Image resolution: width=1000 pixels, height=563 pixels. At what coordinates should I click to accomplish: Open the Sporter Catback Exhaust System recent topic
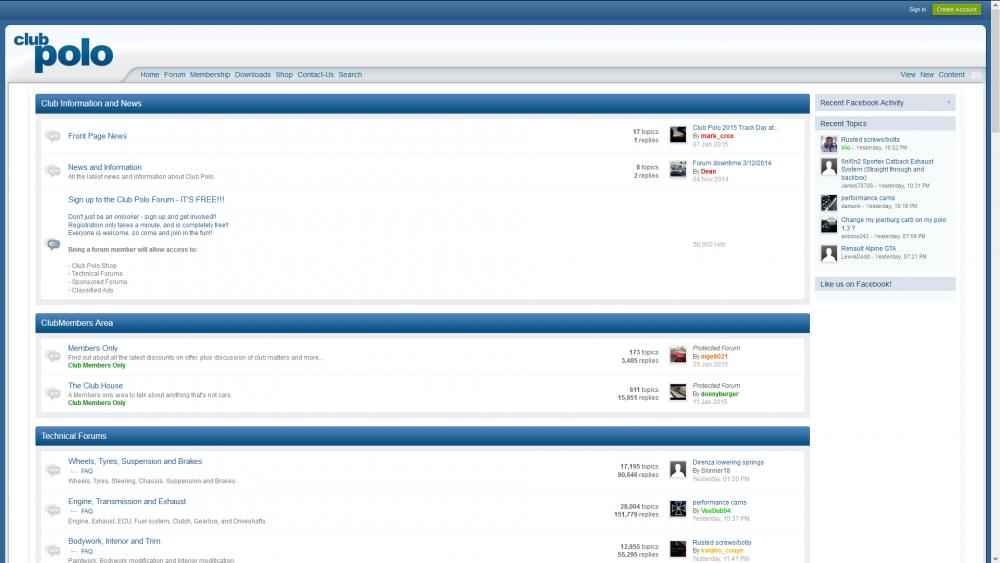[x=886, y=170]
